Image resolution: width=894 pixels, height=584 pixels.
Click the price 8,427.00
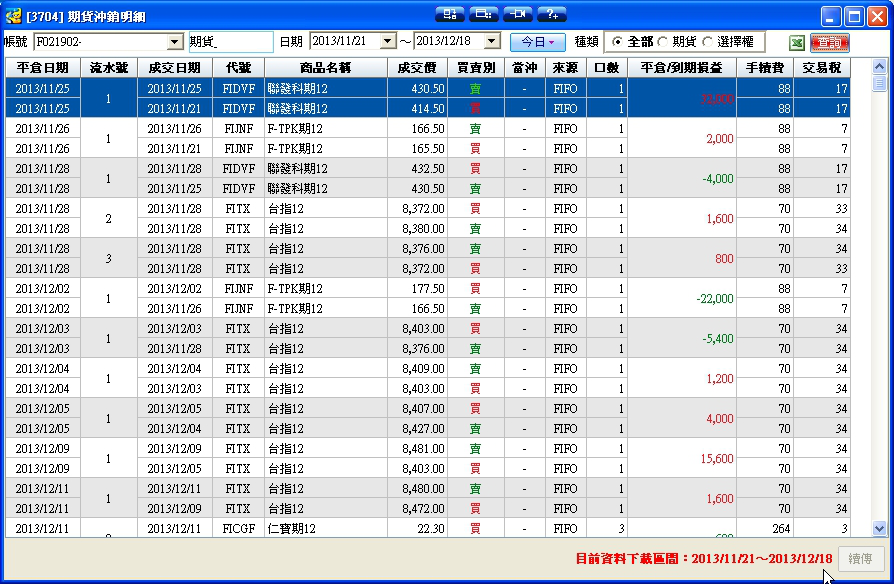pos(423,429)
